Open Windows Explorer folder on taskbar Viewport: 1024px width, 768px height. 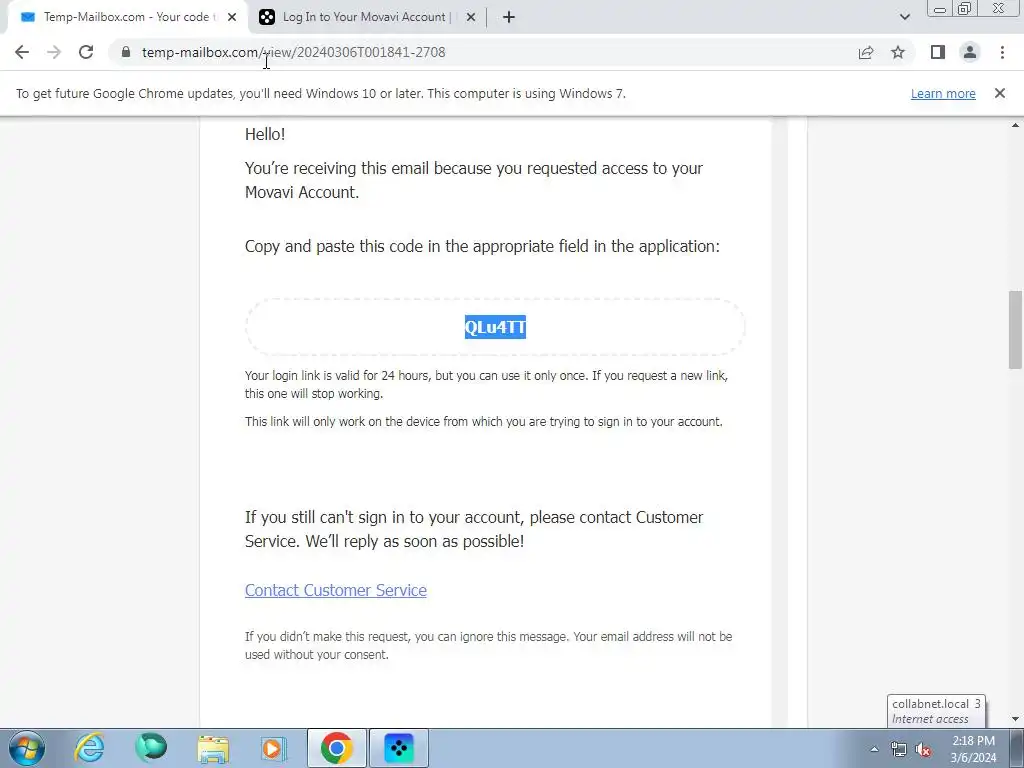(x=214, y=748)
